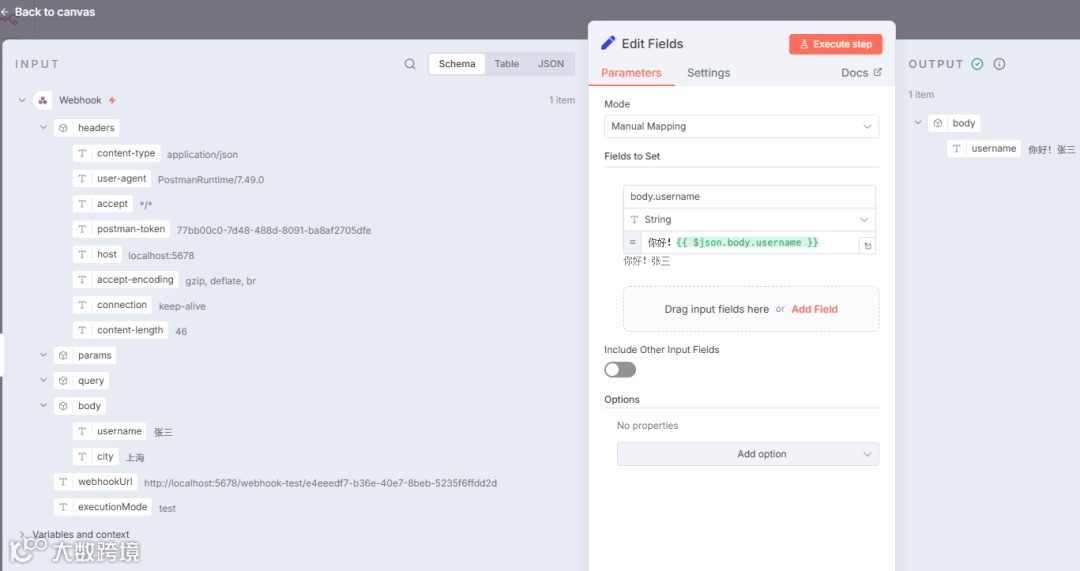Collapse the query group
This screenshot has width=1080, height=571.
point(43,380)
